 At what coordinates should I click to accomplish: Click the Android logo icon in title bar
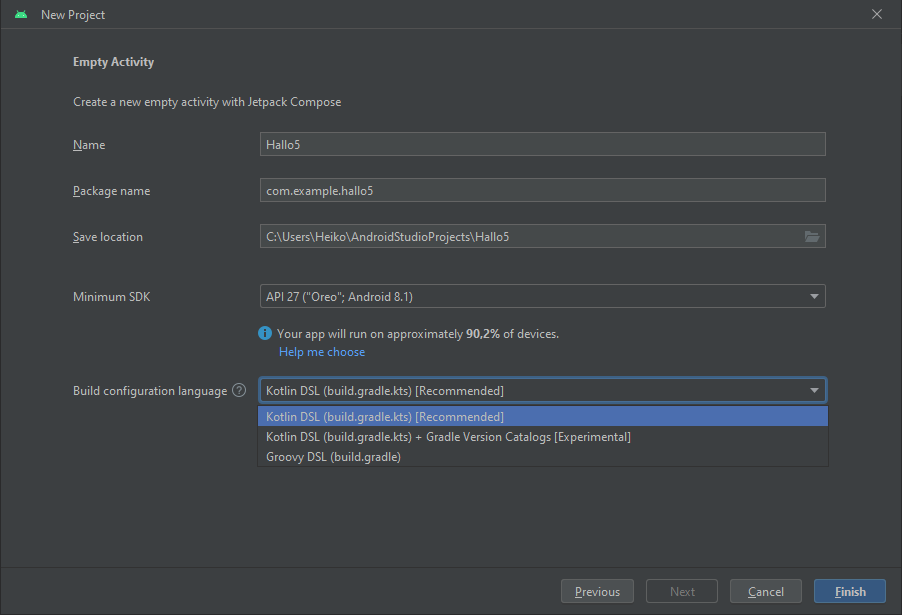21,14
